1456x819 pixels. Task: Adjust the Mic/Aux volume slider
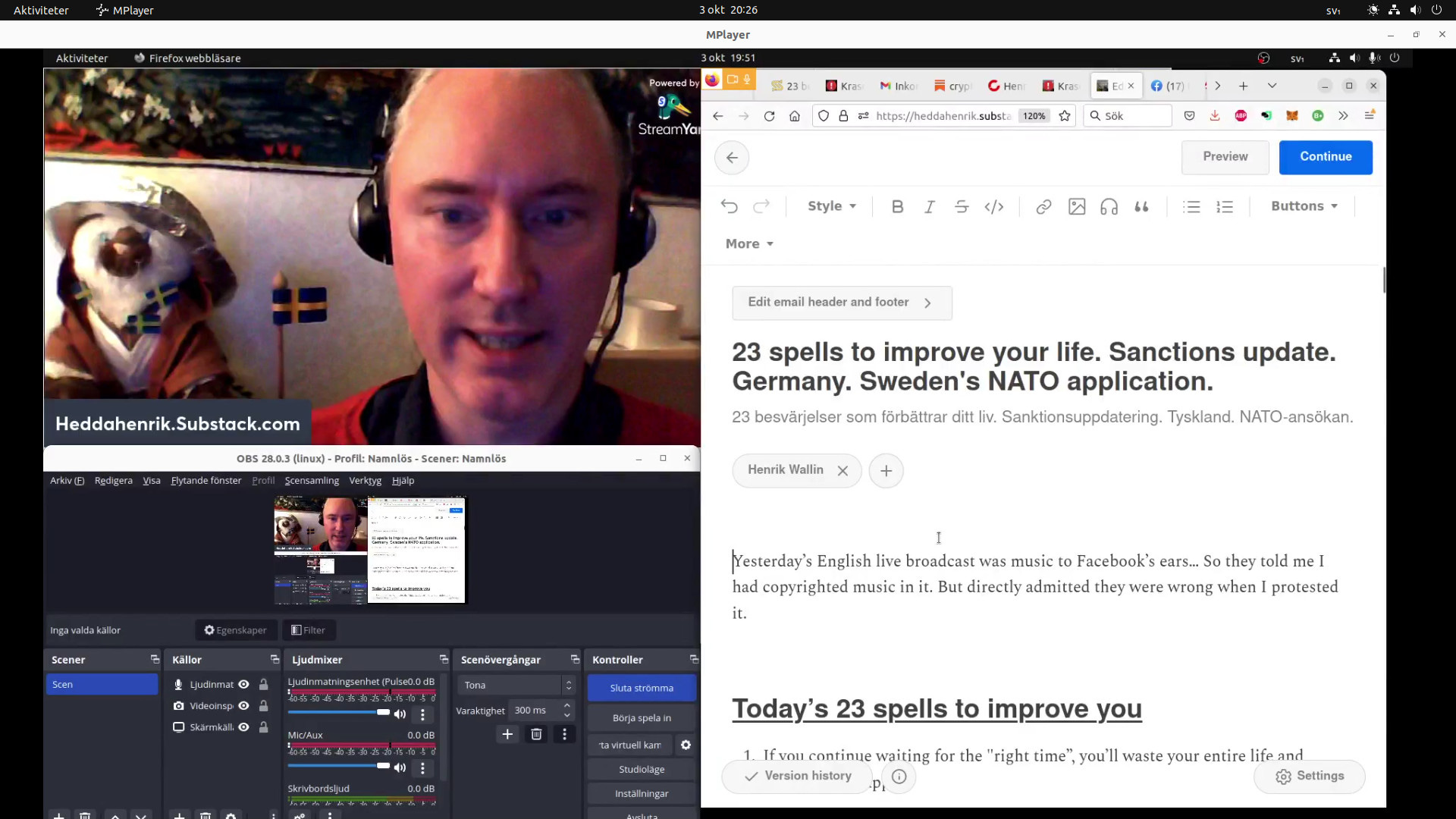338,766
